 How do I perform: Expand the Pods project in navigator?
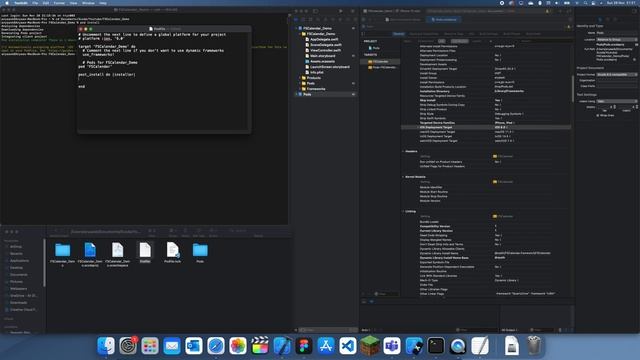297,94
